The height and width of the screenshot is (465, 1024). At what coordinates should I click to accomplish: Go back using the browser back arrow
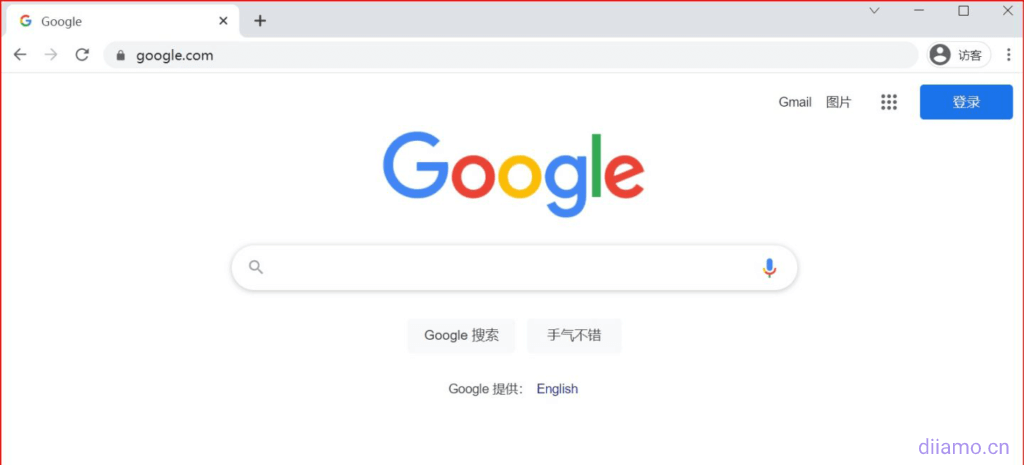coord(20,55)
